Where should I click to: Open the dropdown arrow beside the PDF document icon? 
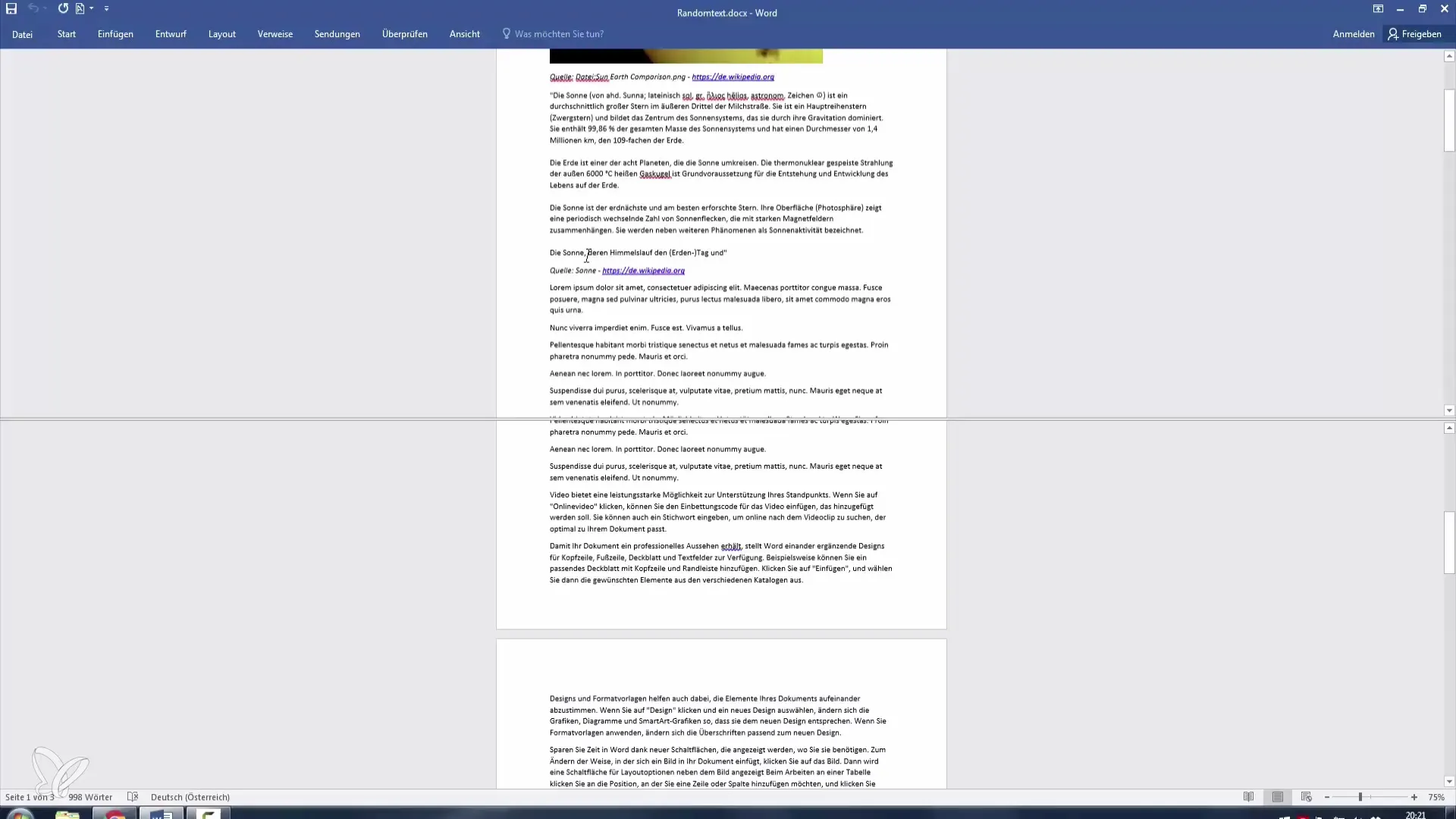pyautogui.click(x=92, y=8)
